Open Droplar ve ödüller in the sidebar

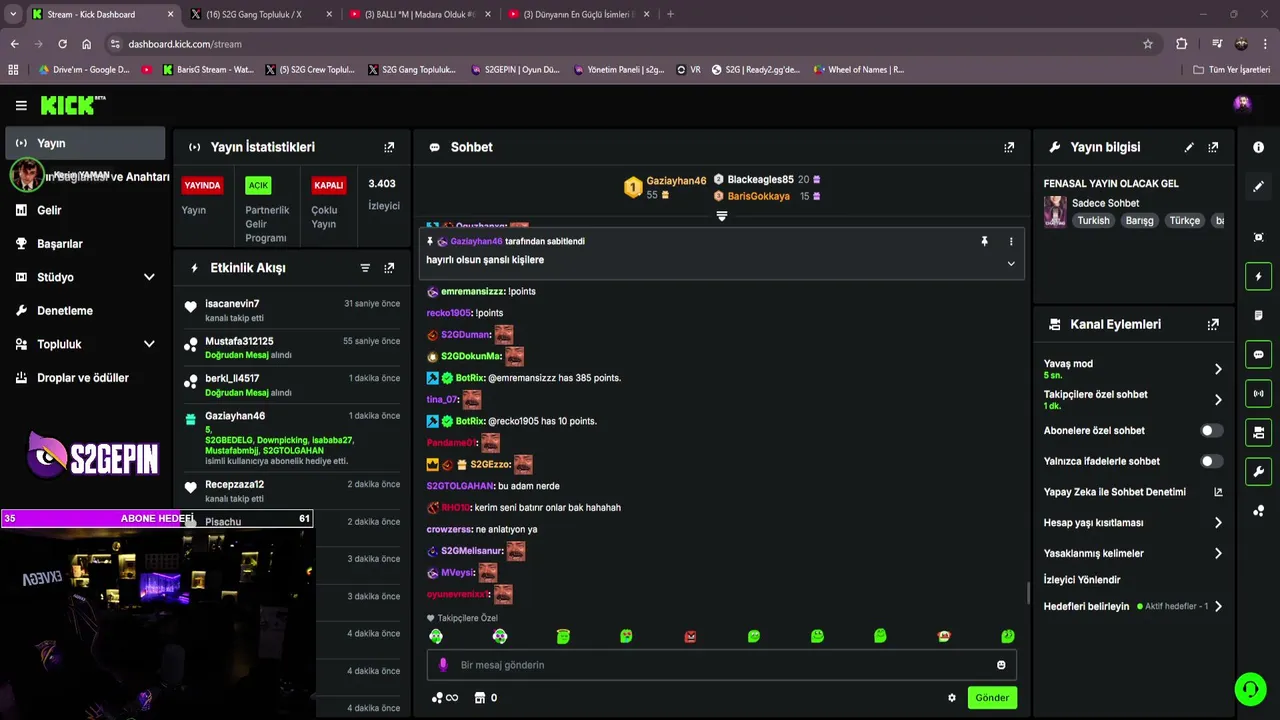click(85, 378)
